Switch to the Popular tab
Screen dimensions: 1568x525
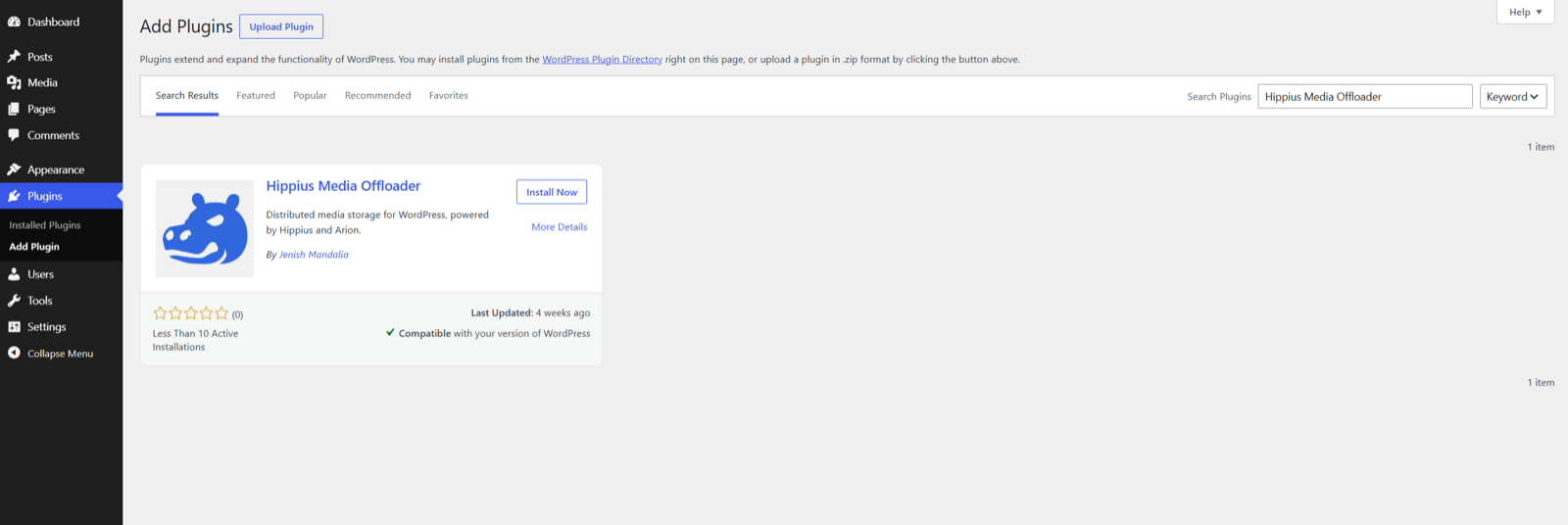[x=310, y=96]
